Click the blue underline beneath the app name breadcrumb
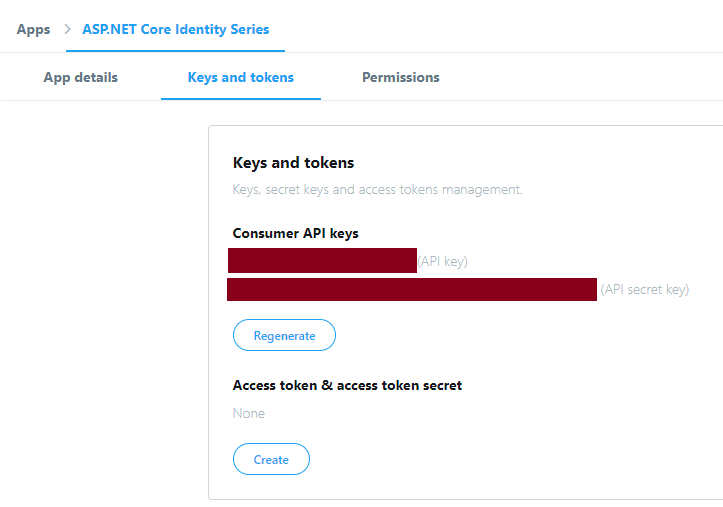The height and width of the screenshot is (507, 723). [176, 50]
